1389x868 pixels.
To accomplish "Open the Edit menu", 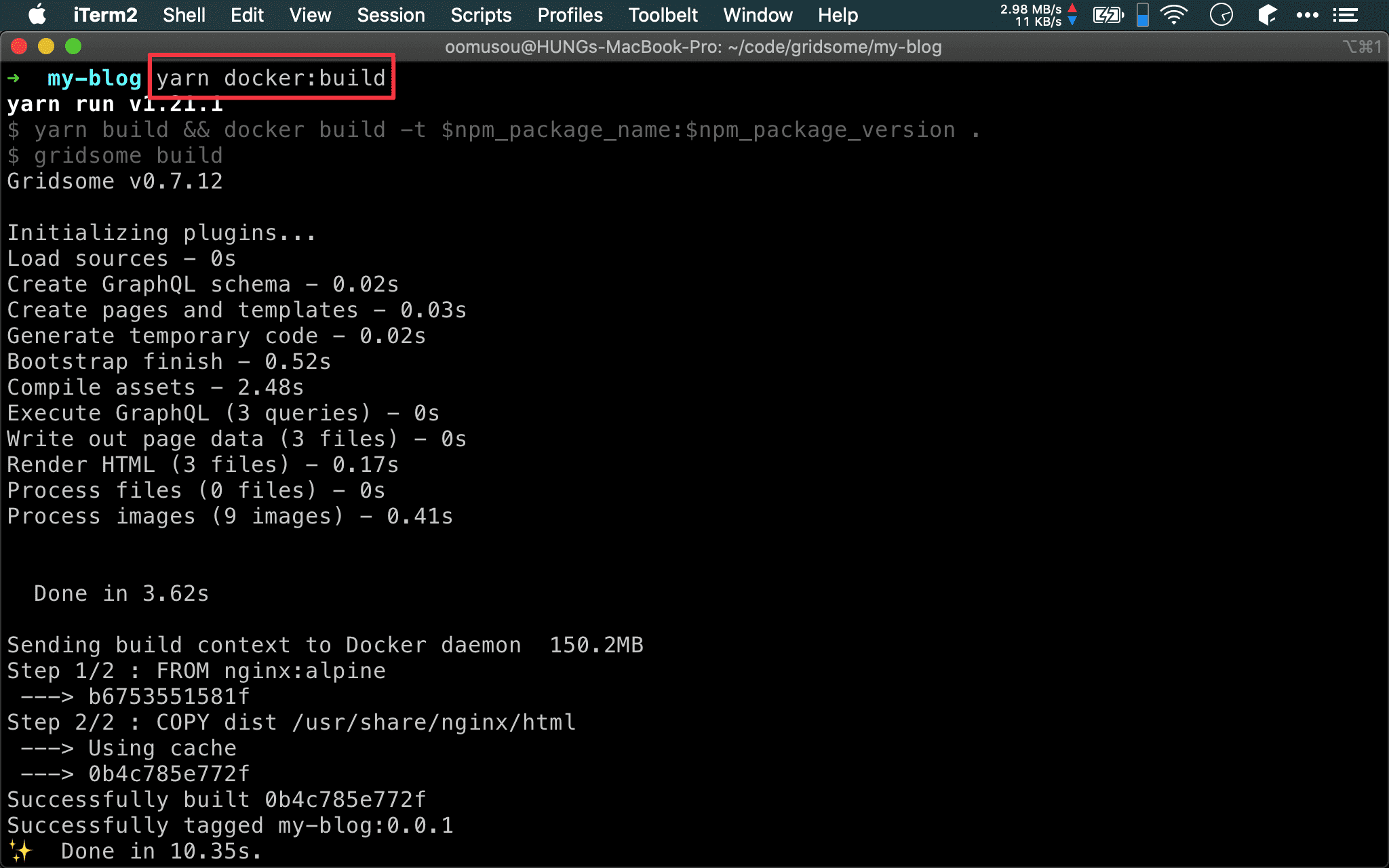I will point(247,15).
